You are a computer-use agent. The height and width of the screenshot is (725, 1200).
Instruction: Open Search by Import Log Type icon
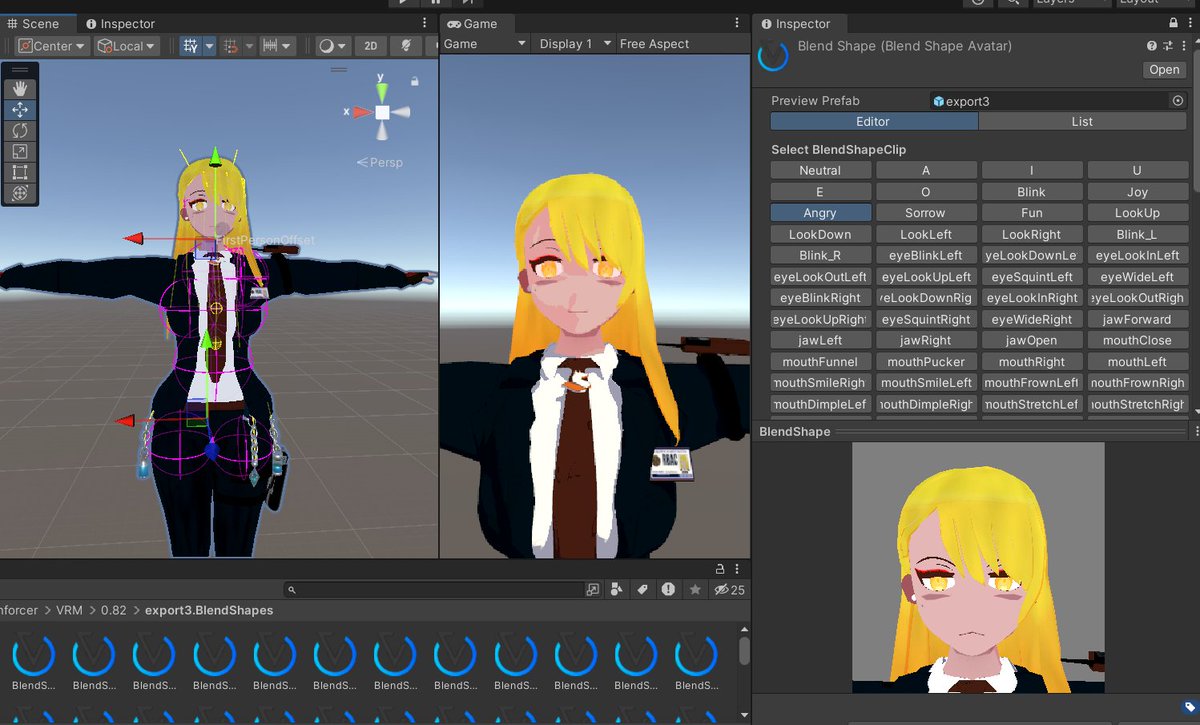(x=668, y=590)
